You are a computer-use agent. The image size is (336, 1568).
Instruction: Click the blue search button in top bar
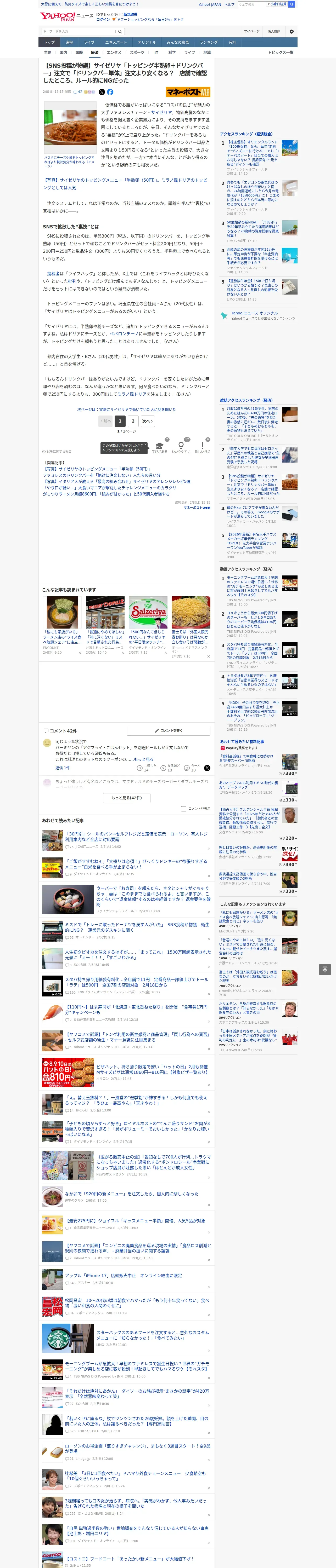click(x=292, y=4)
